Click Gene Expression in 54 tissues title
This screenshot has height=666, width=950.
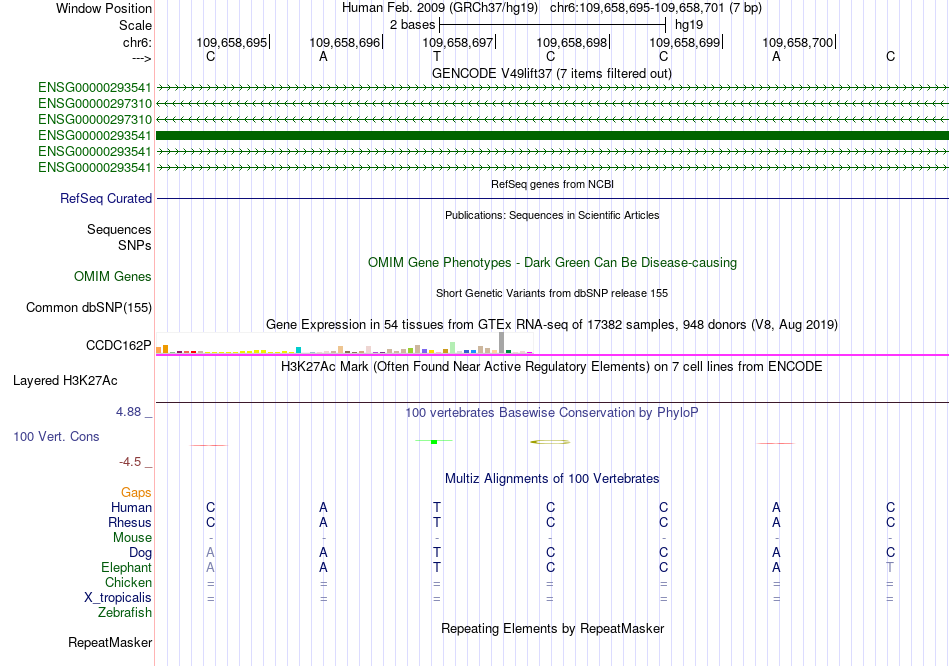(552, 324)
